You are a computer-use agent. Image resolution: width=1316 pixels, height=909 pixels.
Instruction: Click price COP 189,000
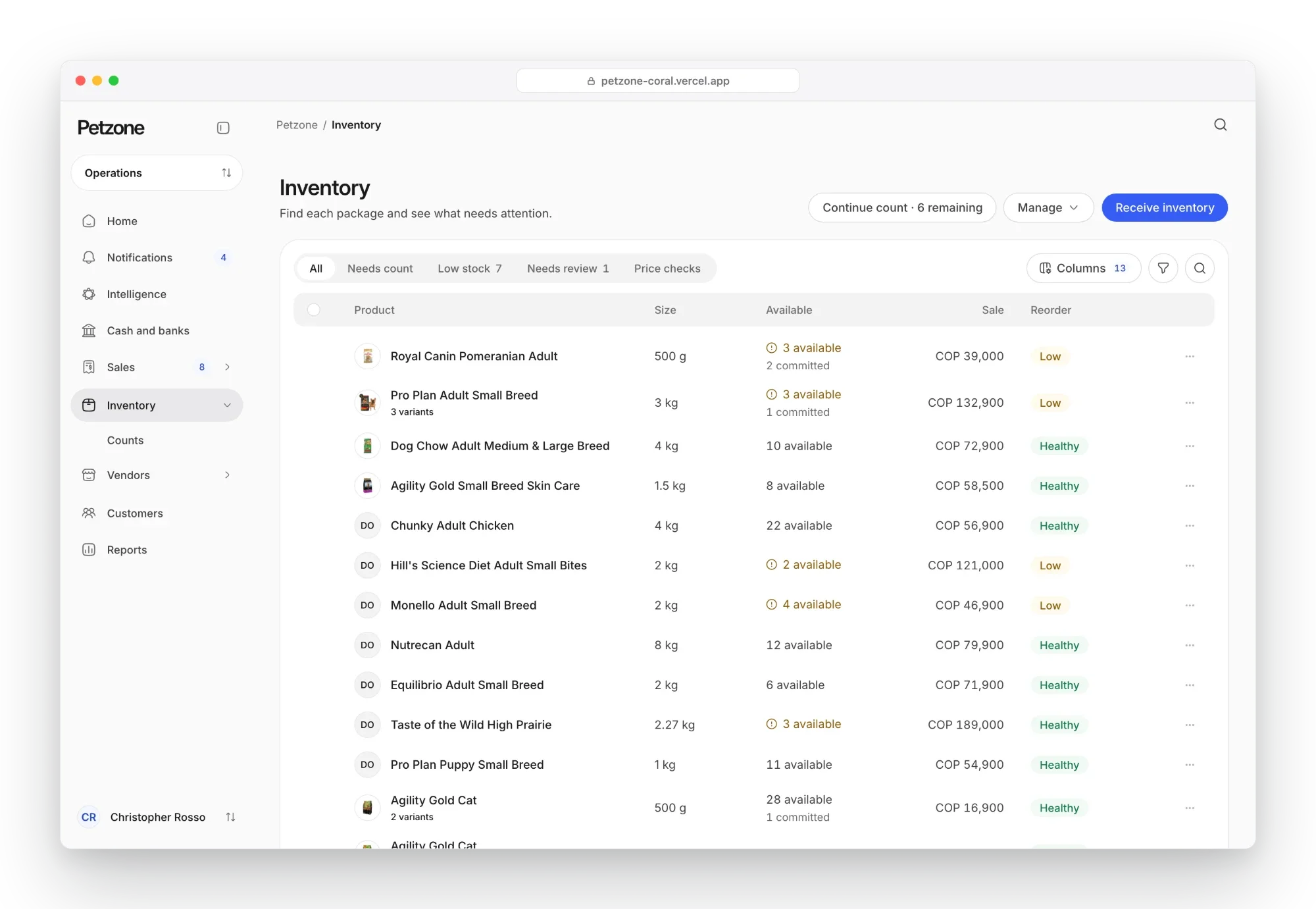[966, 725]
